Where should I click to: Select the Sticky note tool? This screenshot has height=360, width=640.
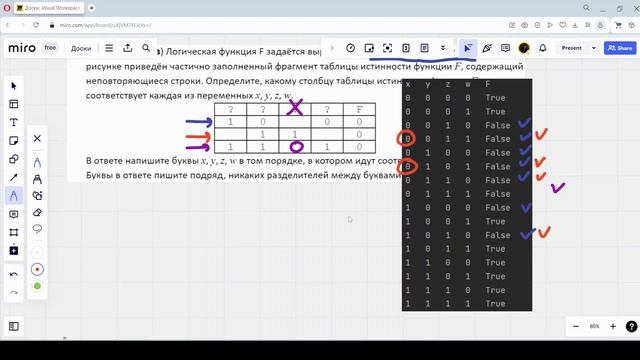click(x=13, y=141)
